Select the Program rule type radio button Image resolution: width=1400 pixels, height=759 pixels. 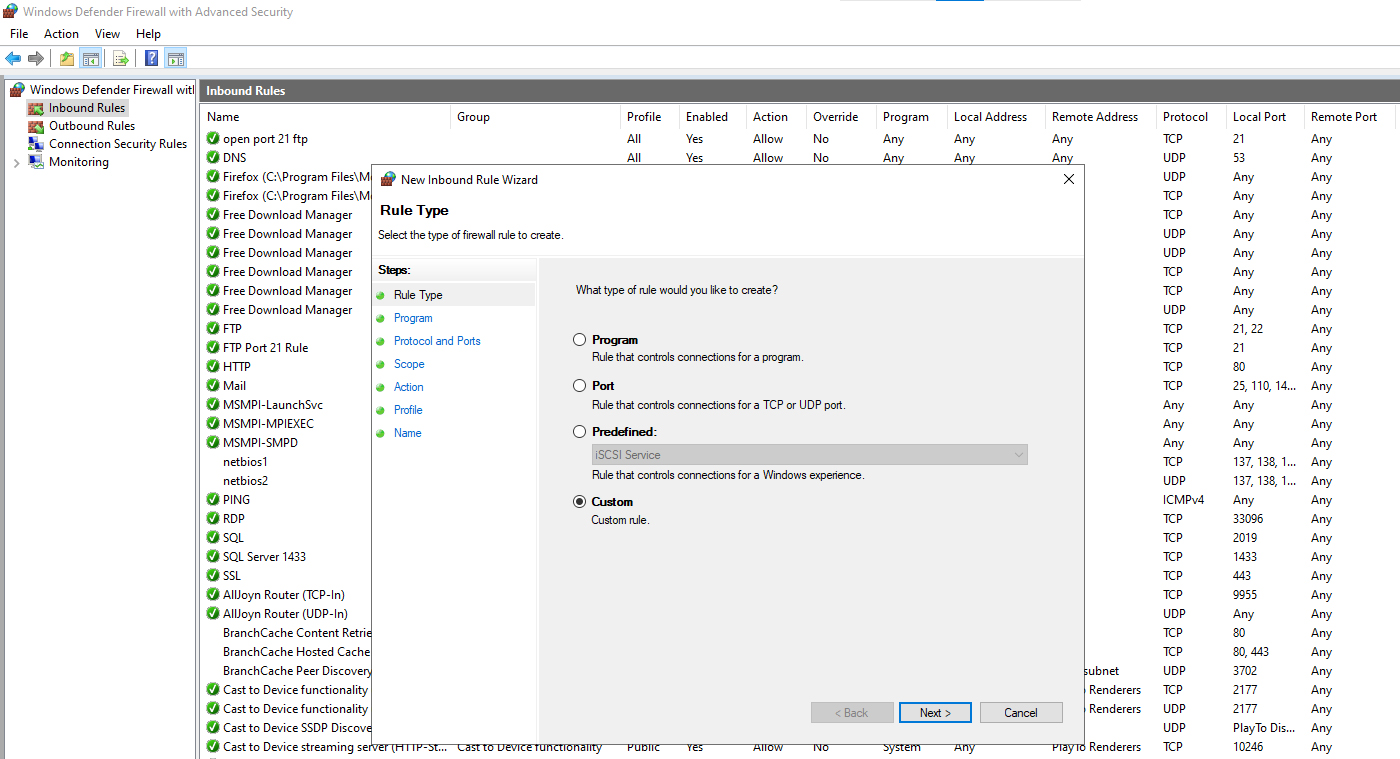click(579, 340)
